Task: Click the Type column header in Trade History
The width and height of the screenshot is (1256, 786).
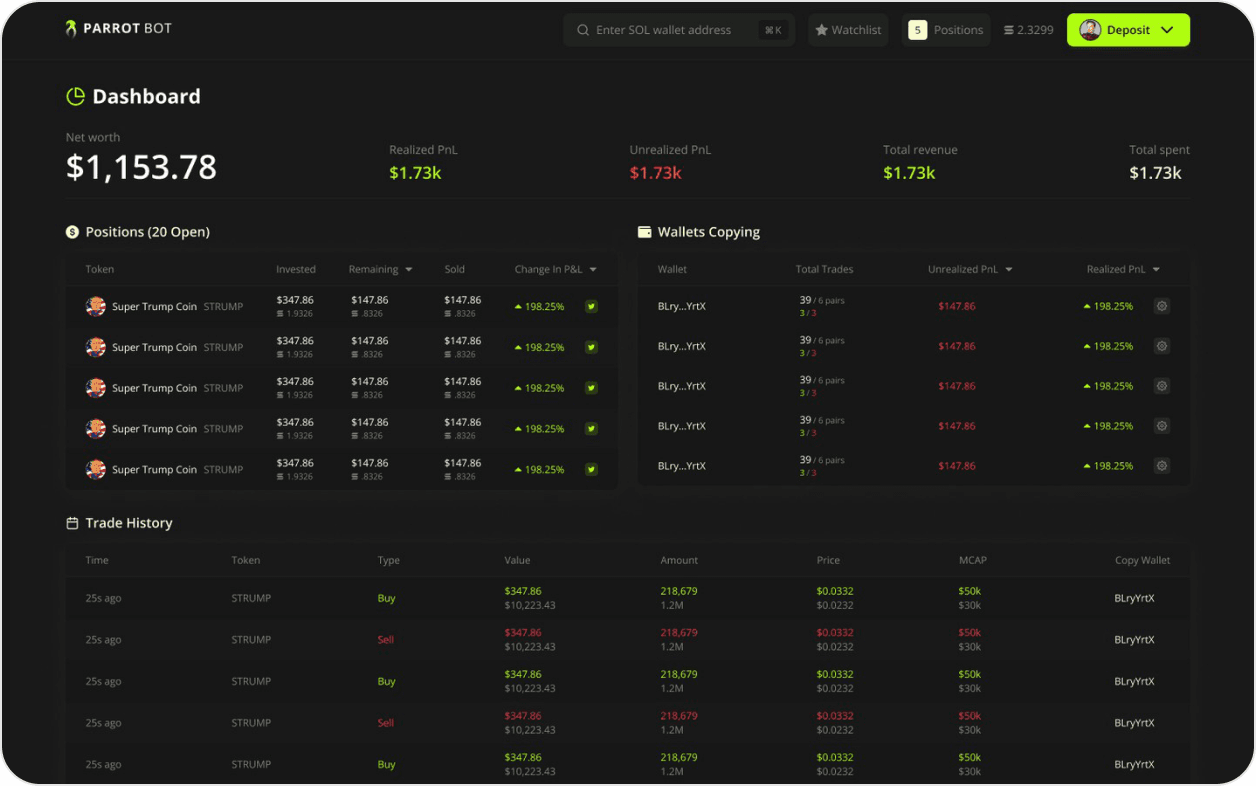Action: click(389, 560)
